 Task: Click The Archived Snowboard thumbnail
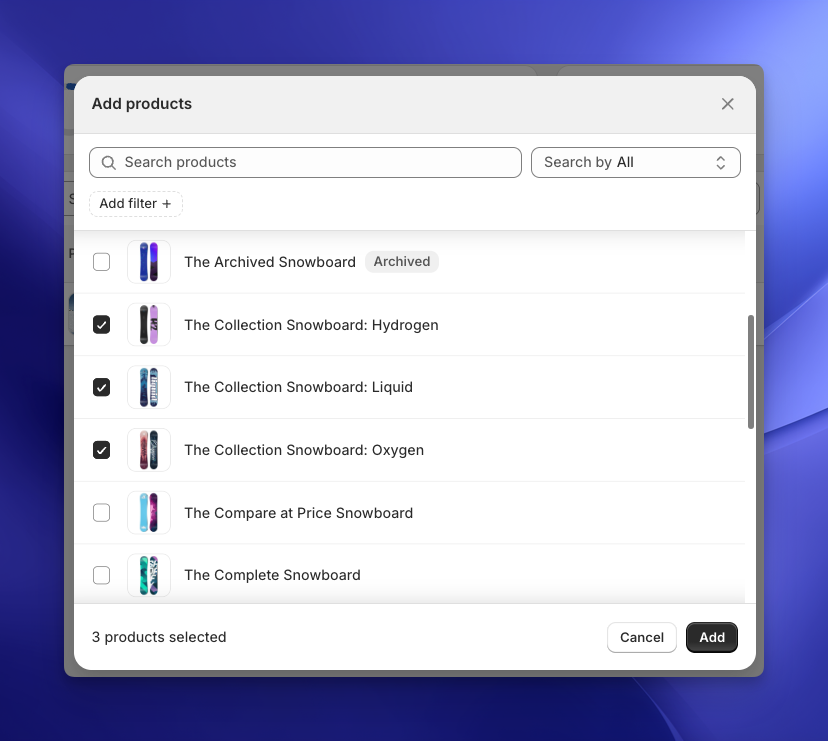pyautogui.click(x=149, y=262)
